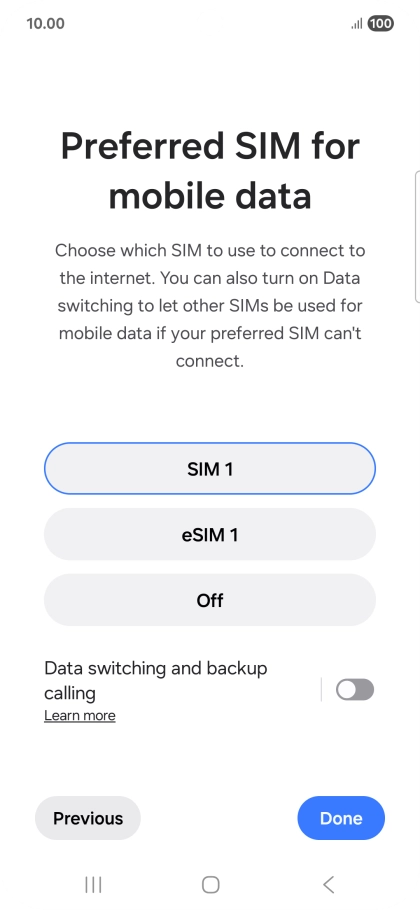Open recent apps navigation icon

point(93,884)
